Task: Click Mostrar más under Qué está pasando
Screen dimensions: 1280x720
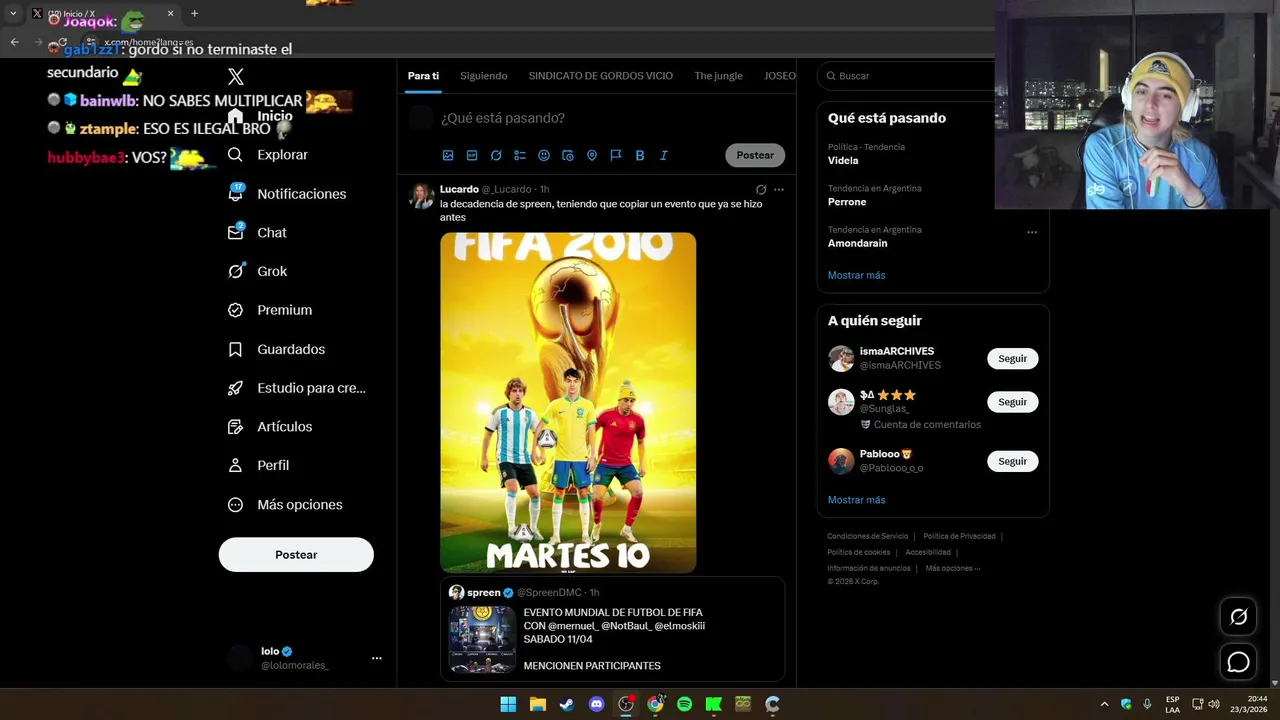Action: (x=857, y=275)
